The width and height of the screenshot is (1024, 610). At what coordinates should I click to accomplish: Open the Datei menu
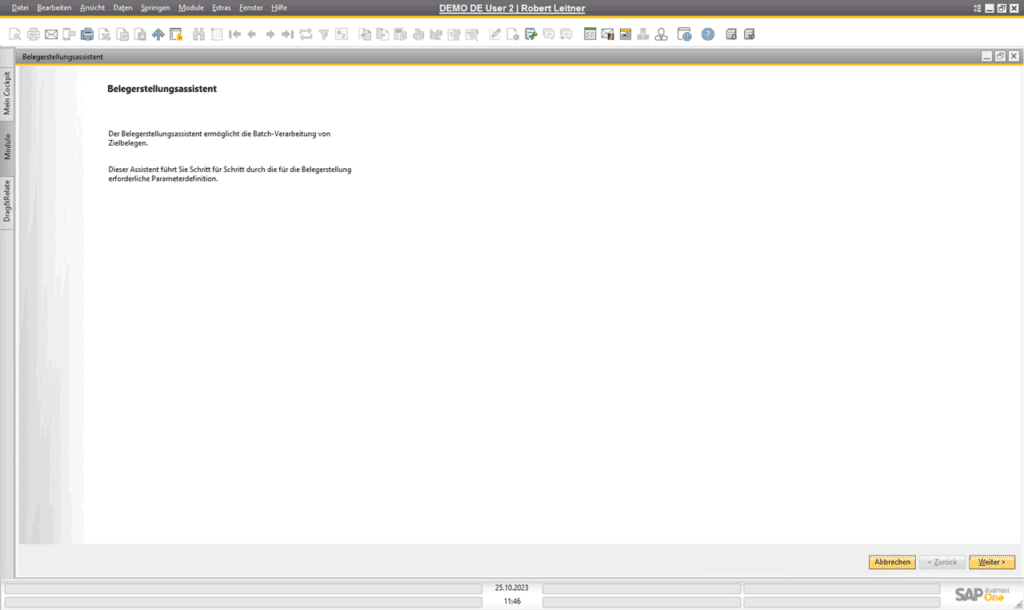click(20, 8)
